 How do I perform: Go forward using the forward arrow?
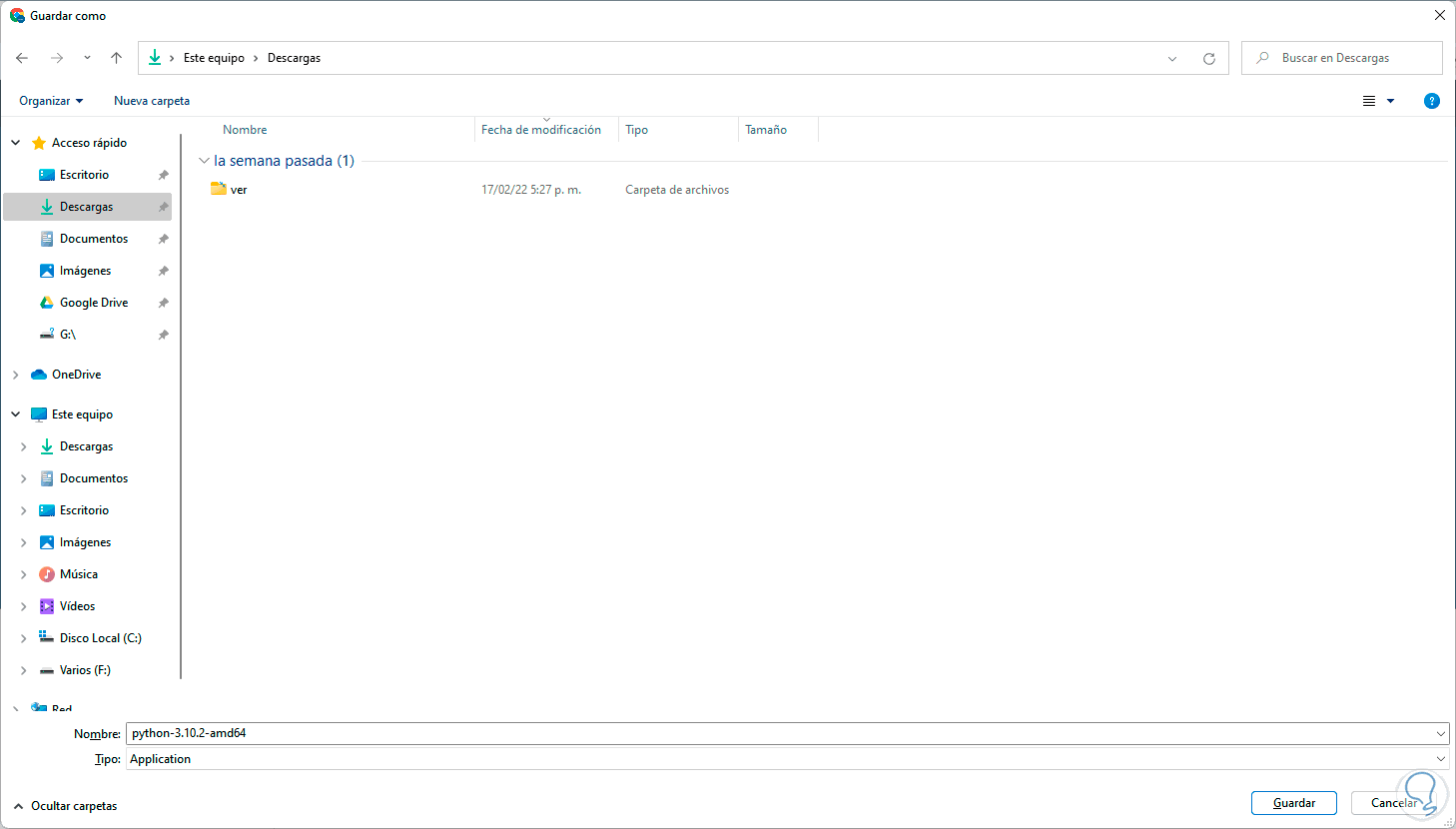click(57, 58)
